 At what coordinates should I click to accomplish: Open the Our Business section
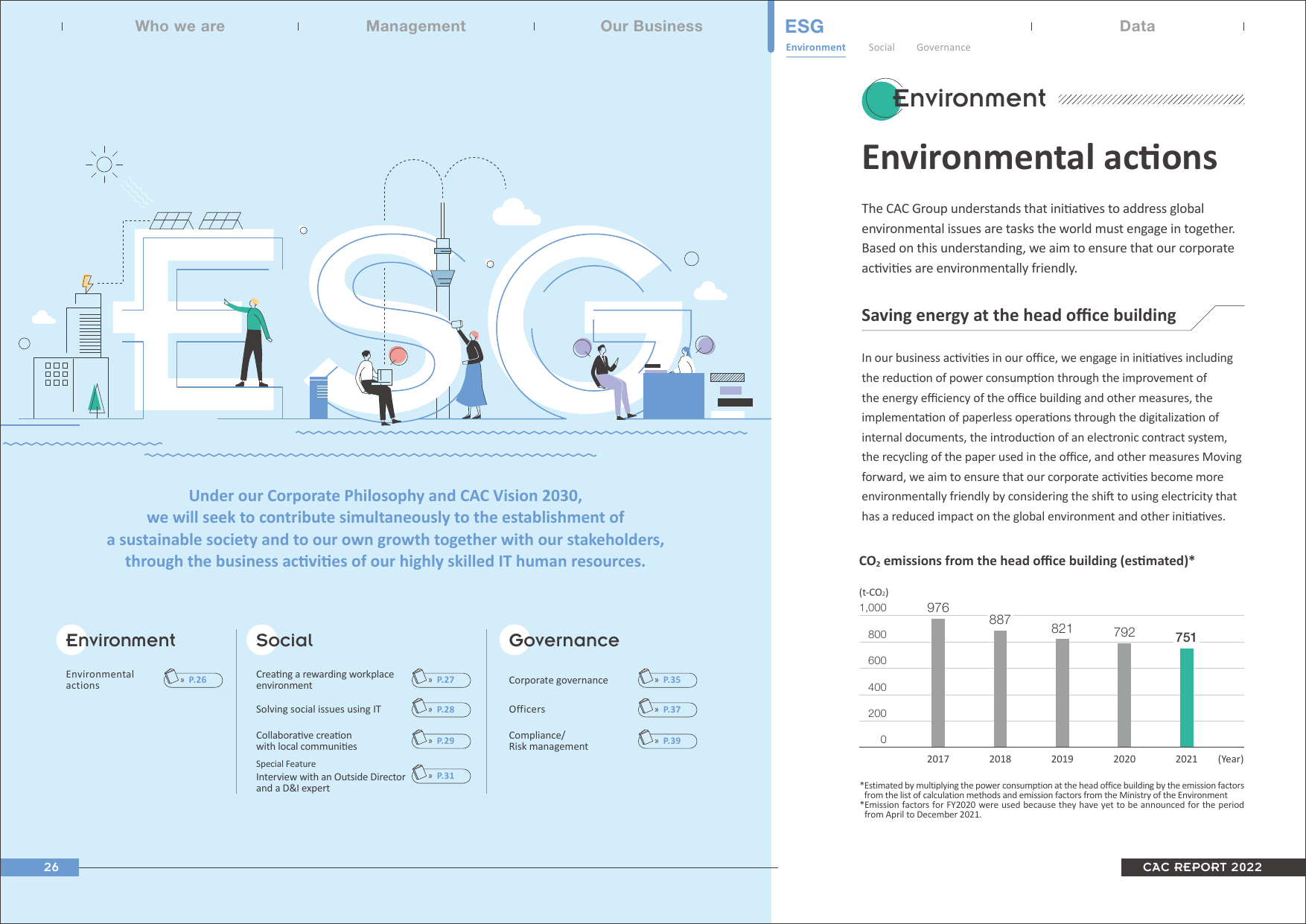(x=652, y=26)
